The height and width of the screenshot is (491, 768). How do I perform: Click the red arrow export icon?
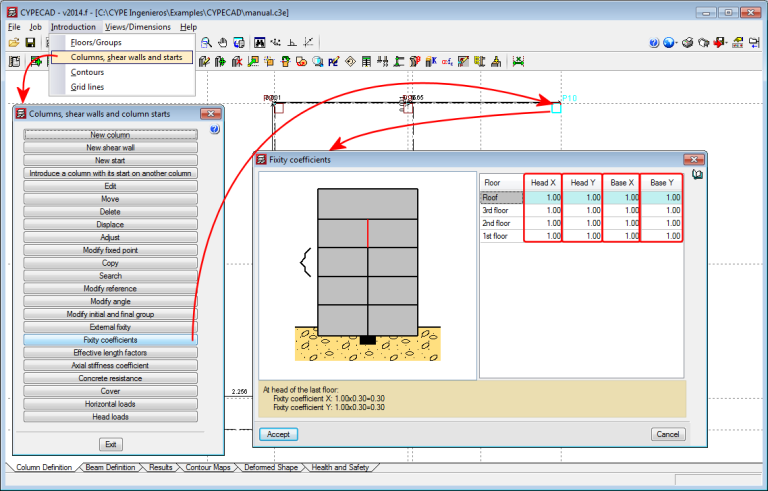click(x=719, y=43)
